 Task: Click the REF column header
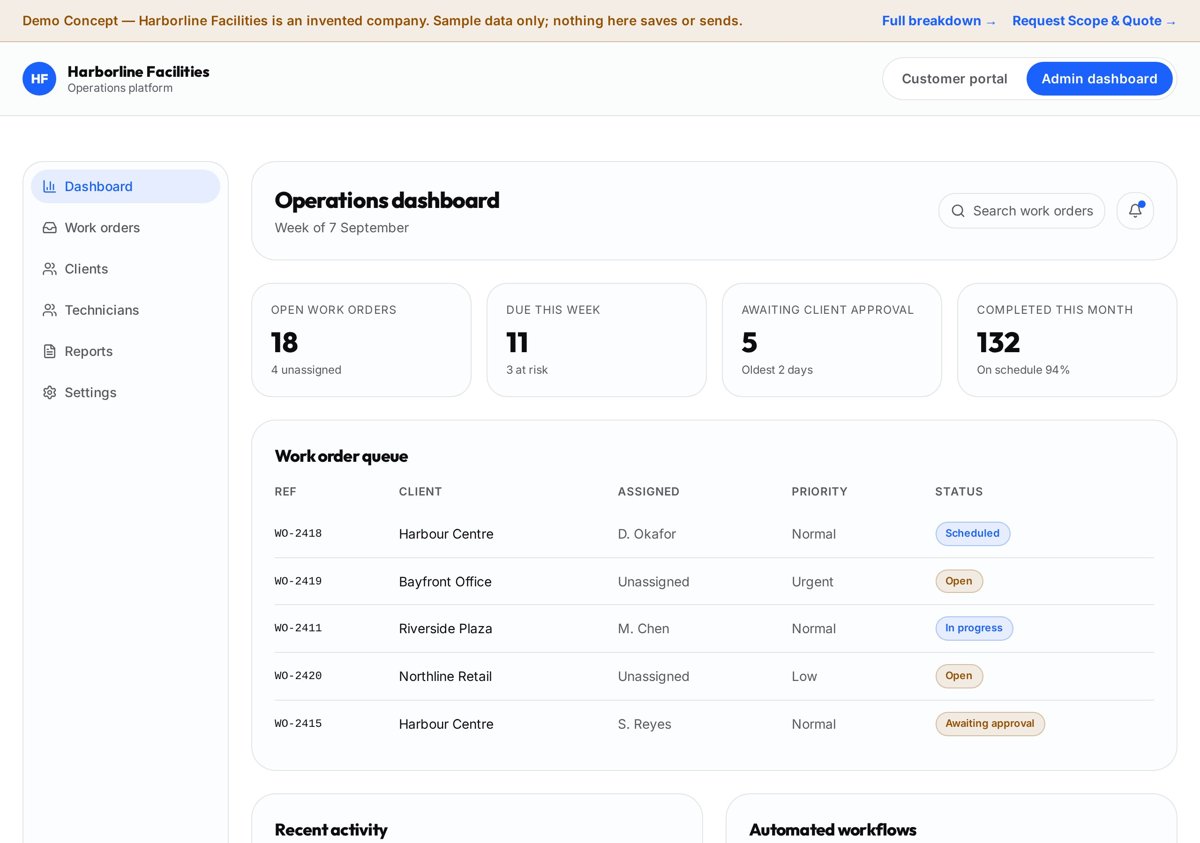286,492
